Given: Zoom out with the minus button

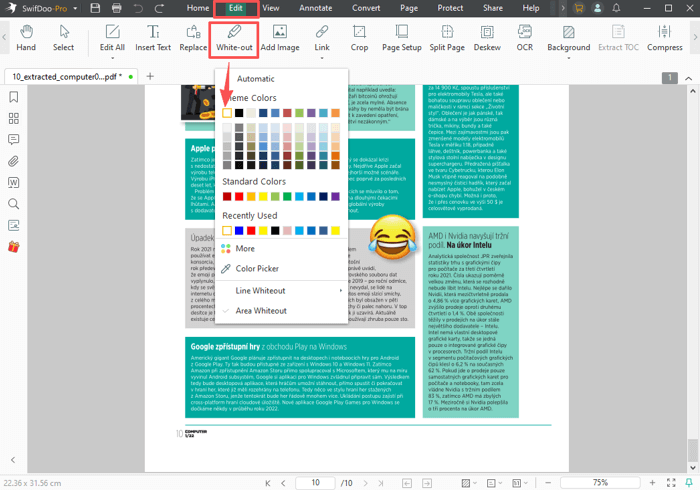Looking at the screenshot, I should pos(548,483).
